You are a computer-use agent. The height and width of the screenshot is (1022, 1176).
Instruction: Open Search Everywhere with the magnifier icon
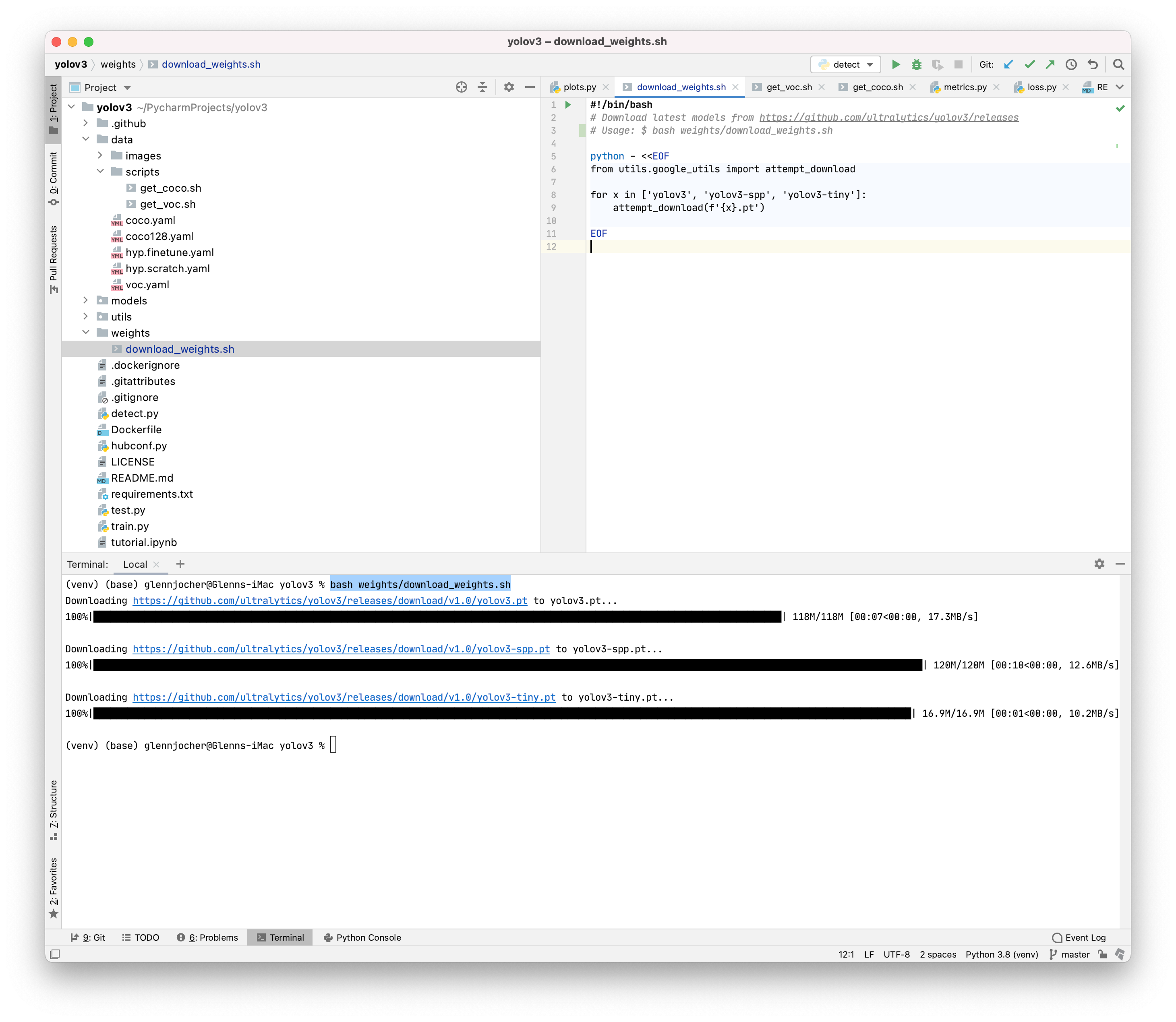point(1118,64)
